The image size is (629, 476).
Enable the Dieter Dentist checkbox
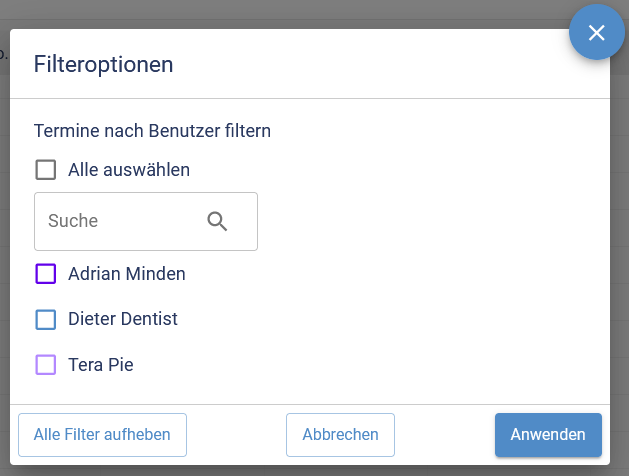[x=46, y=319]
